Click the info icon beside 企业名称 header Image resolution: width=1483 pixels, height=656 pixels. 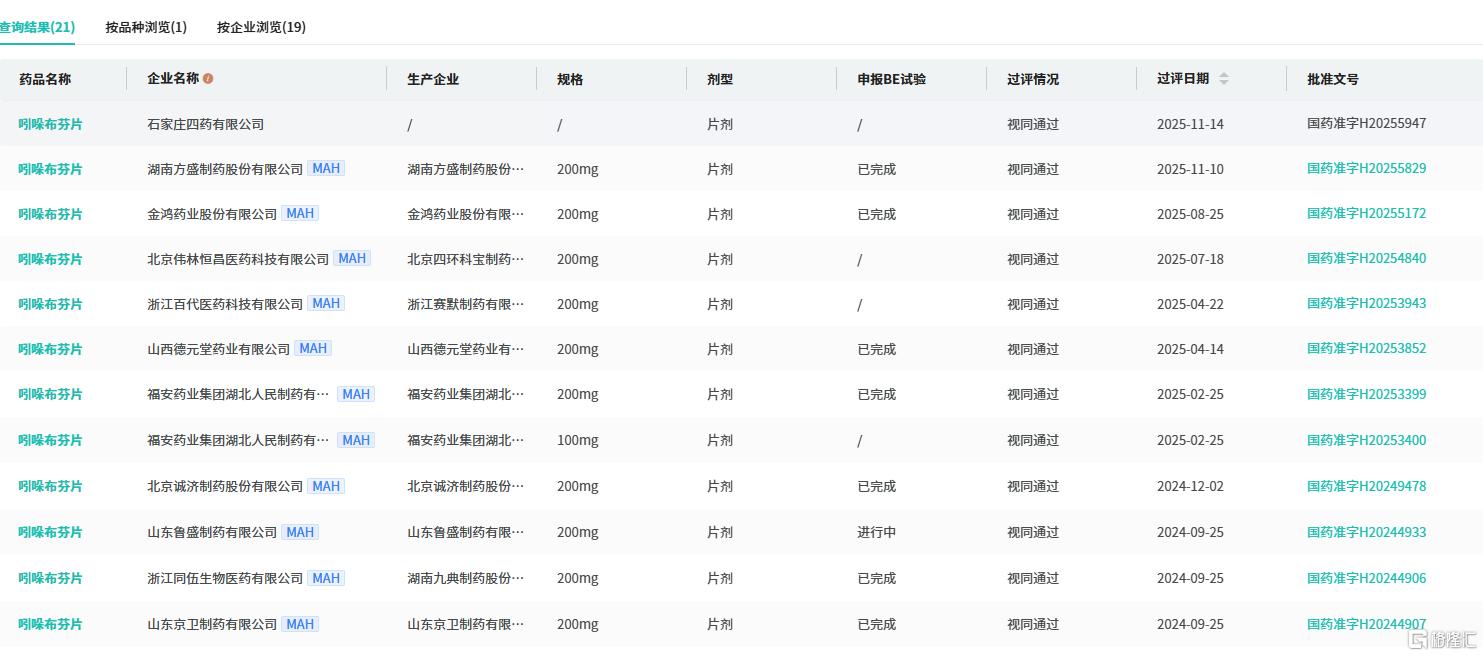pyautogui.click(x=208, y=79)
